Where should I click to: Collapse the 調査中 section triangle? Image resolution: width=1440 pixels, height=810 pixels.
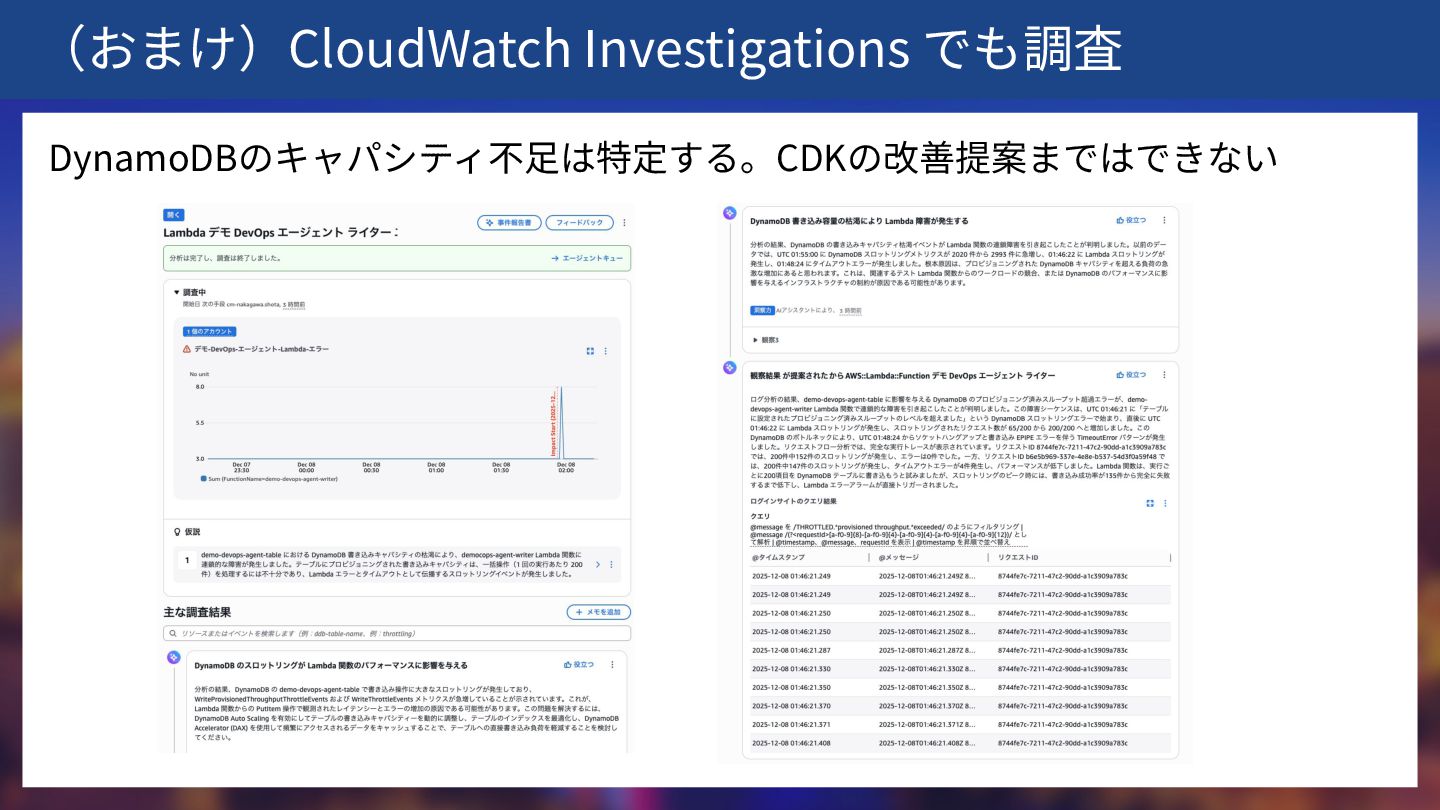(x=177, y=293)
